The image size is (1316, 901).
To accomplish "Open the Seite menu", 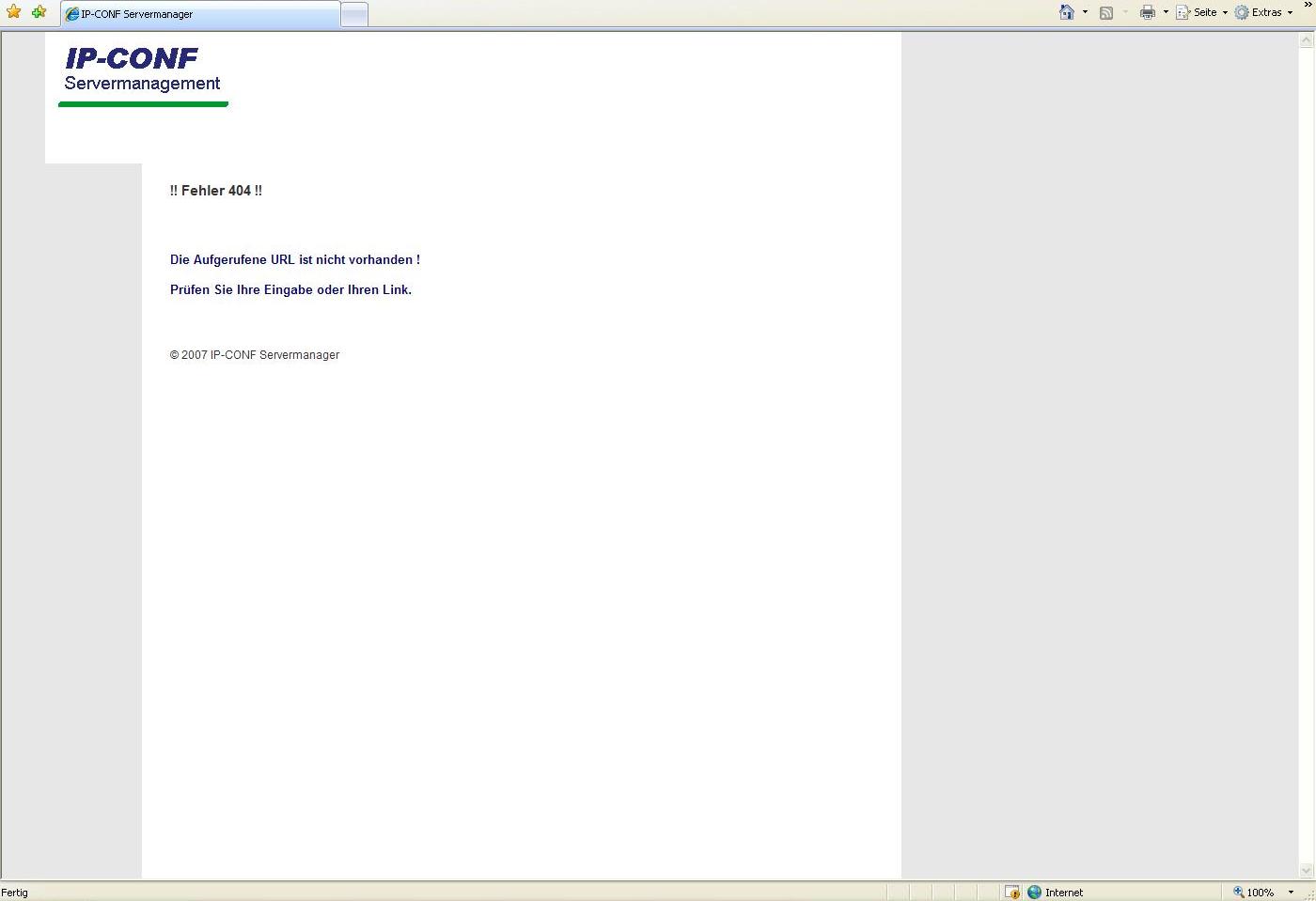I will click(1204, 12).
